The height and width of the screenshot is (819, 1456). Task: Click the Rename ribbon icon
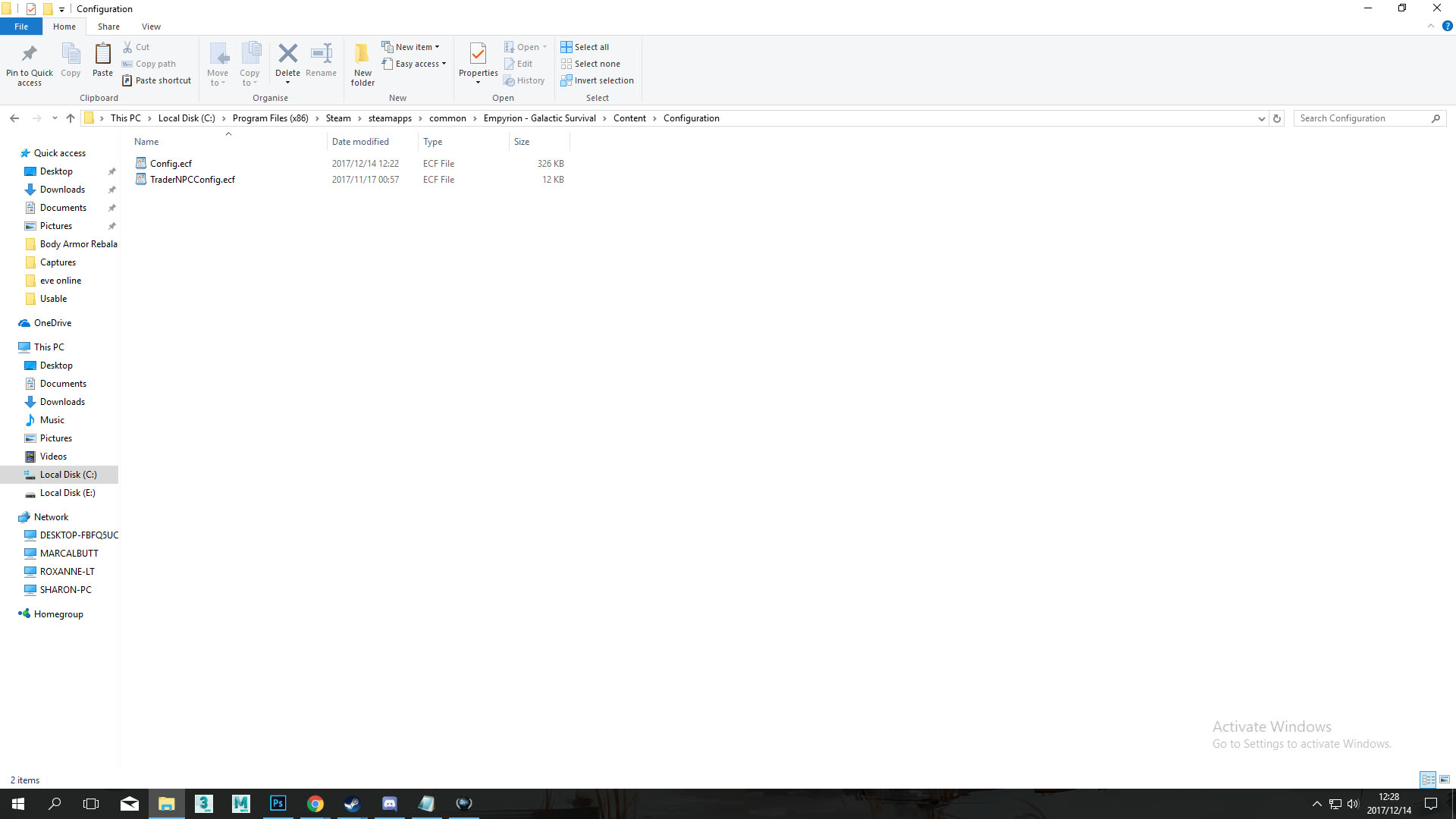[x=322, y=53]
